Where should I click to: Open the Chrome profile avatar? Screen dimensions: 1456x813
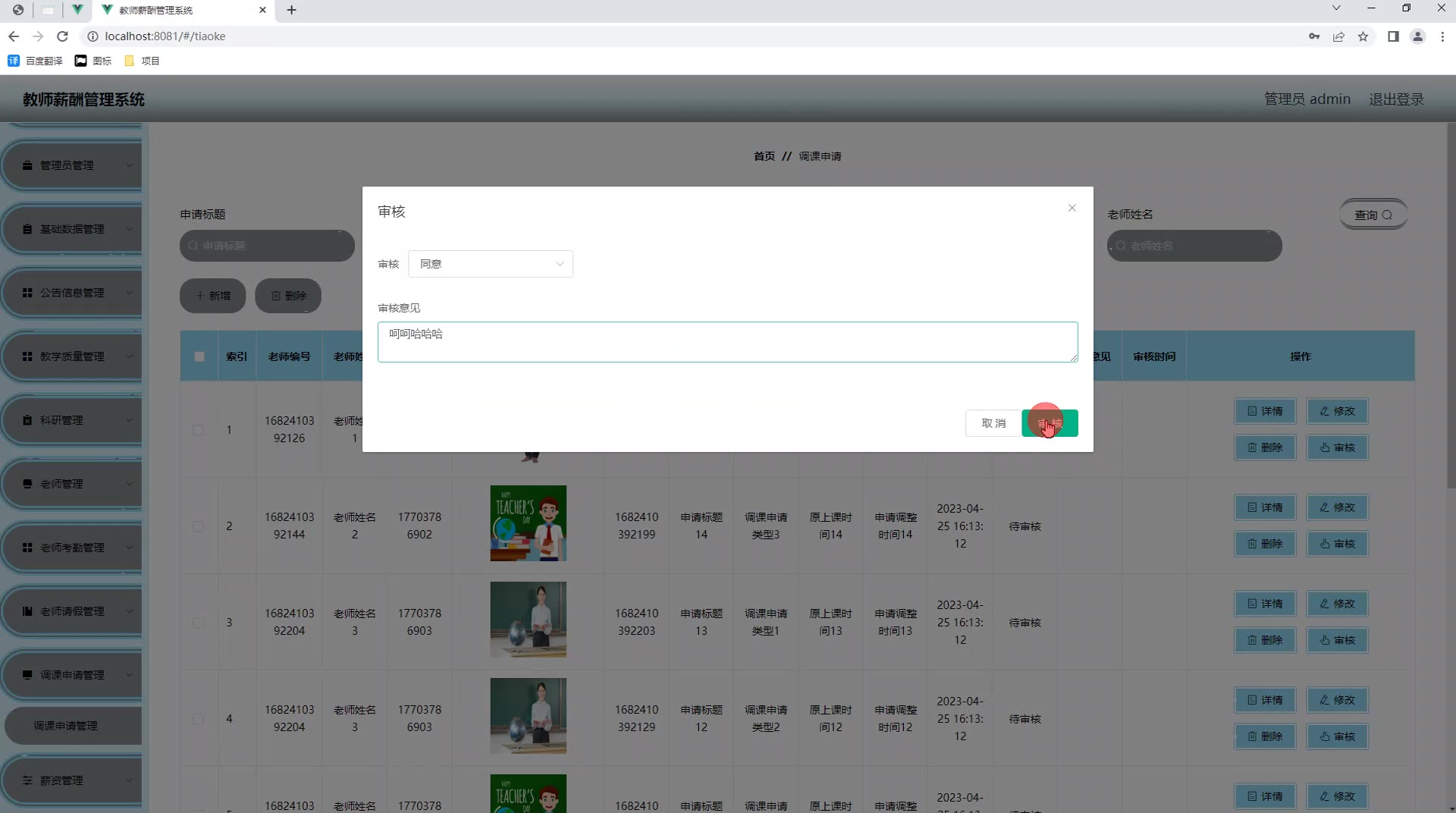[1417, 36]
